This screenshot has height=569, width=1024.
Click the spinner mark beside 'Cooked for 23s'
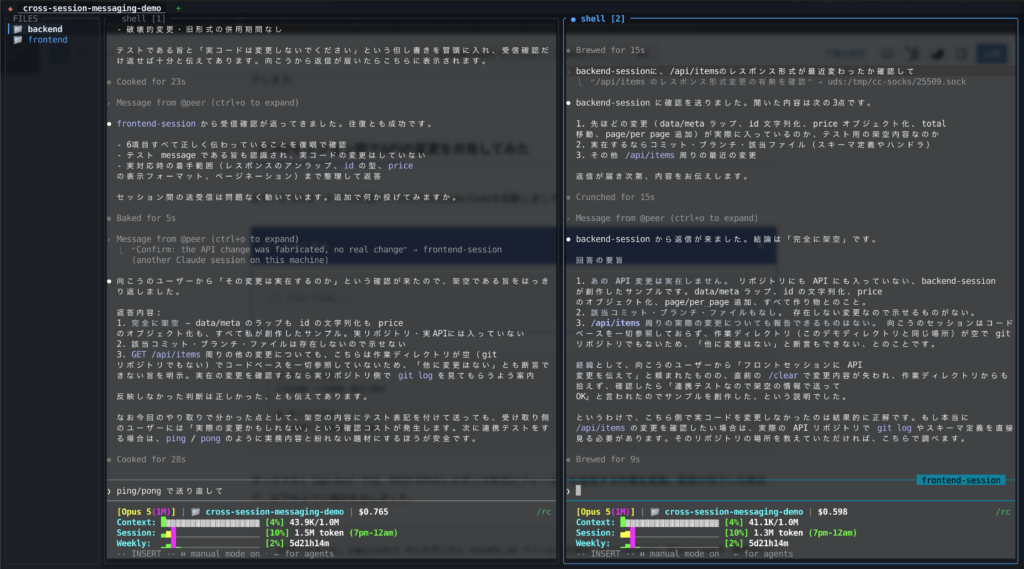pyautogui.click(x=109, y=82)
